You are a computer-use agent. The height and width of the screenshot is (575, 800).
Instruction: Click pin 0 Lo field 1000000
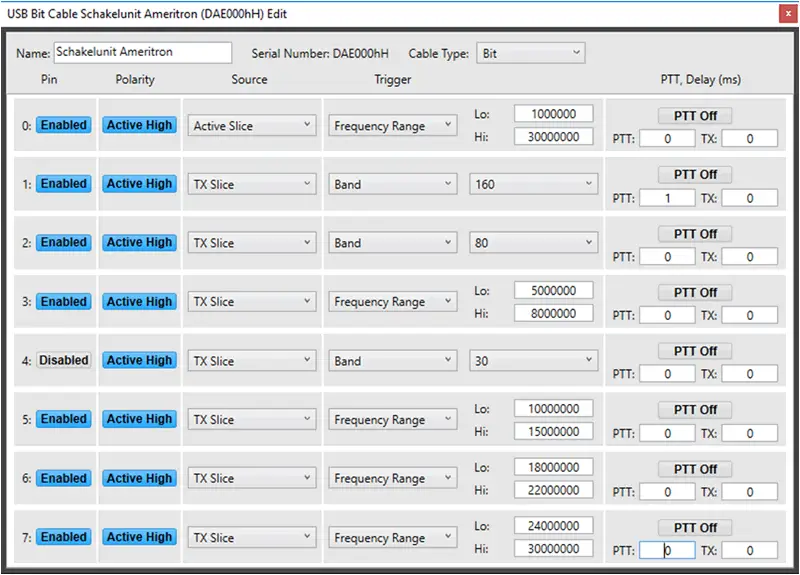554,114
